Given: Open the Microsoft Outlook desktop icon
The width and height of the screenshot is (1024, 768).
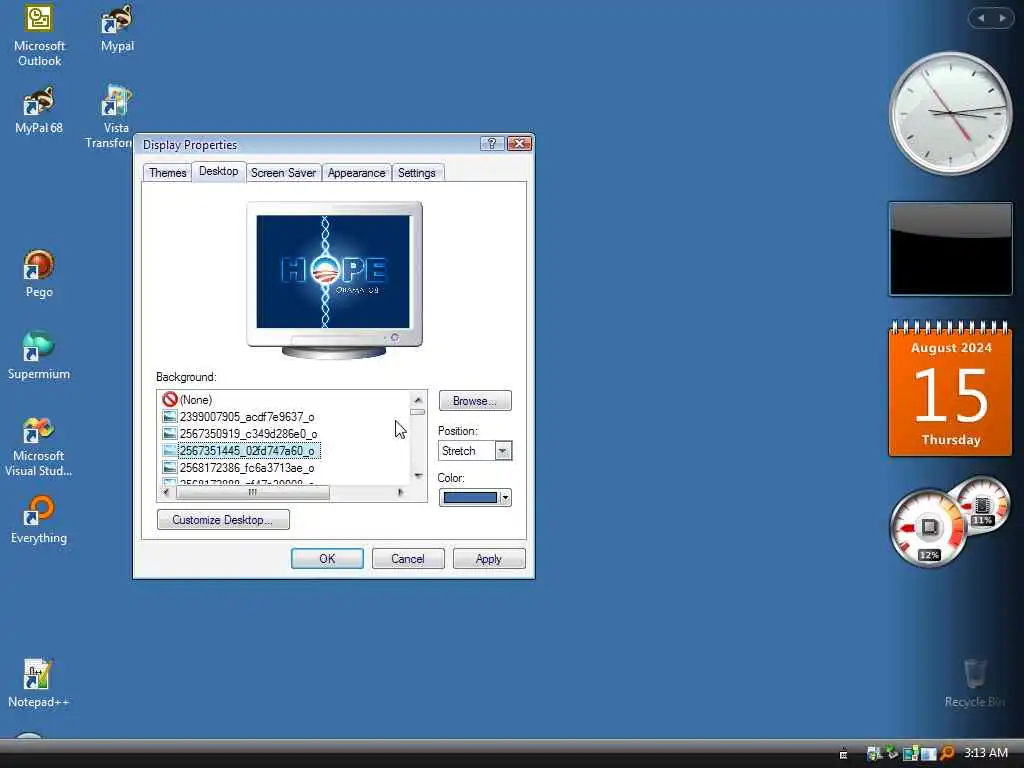Looking at the screenshot, I should pos(39,36).
